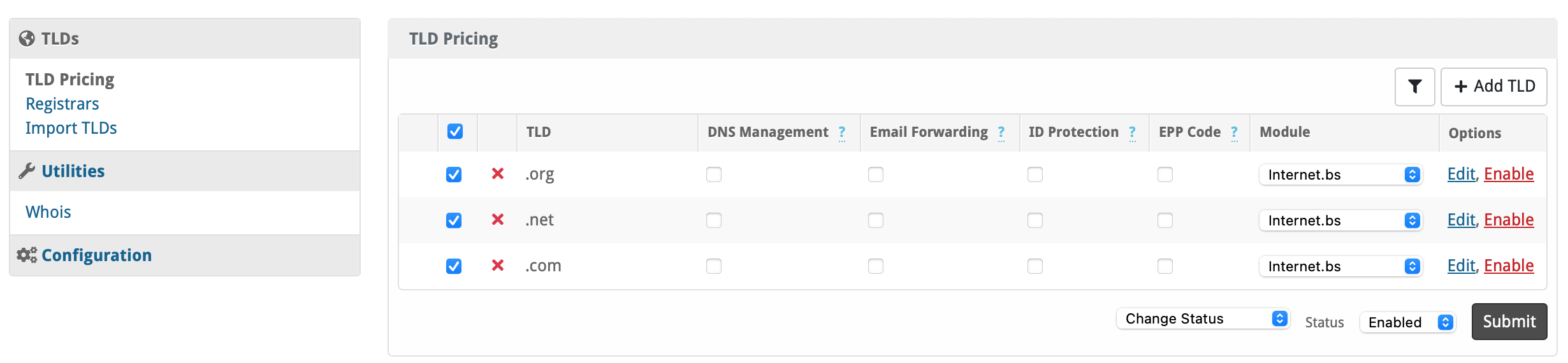Open the Change Status action dropdown
The image size is (1568, 363).
pos(1203,318)
